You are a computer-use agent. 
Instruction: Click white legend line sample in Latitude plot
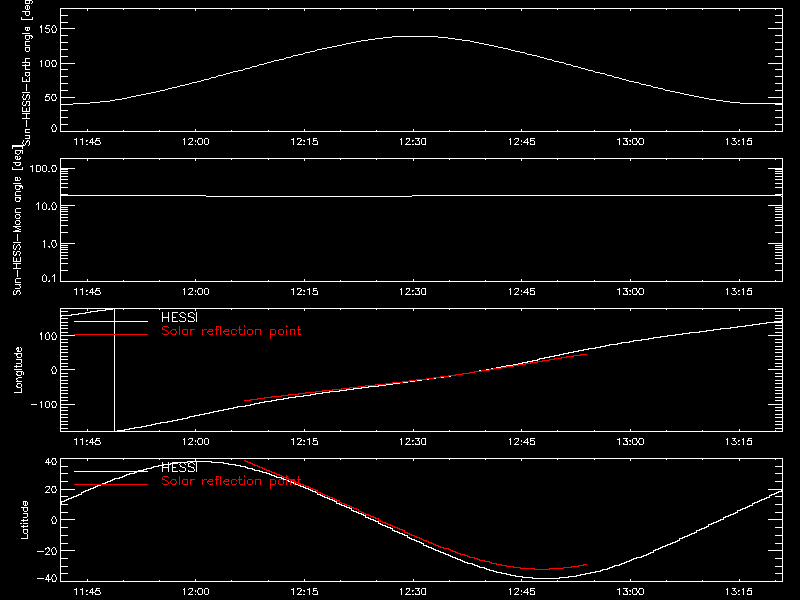click(111, 471)
